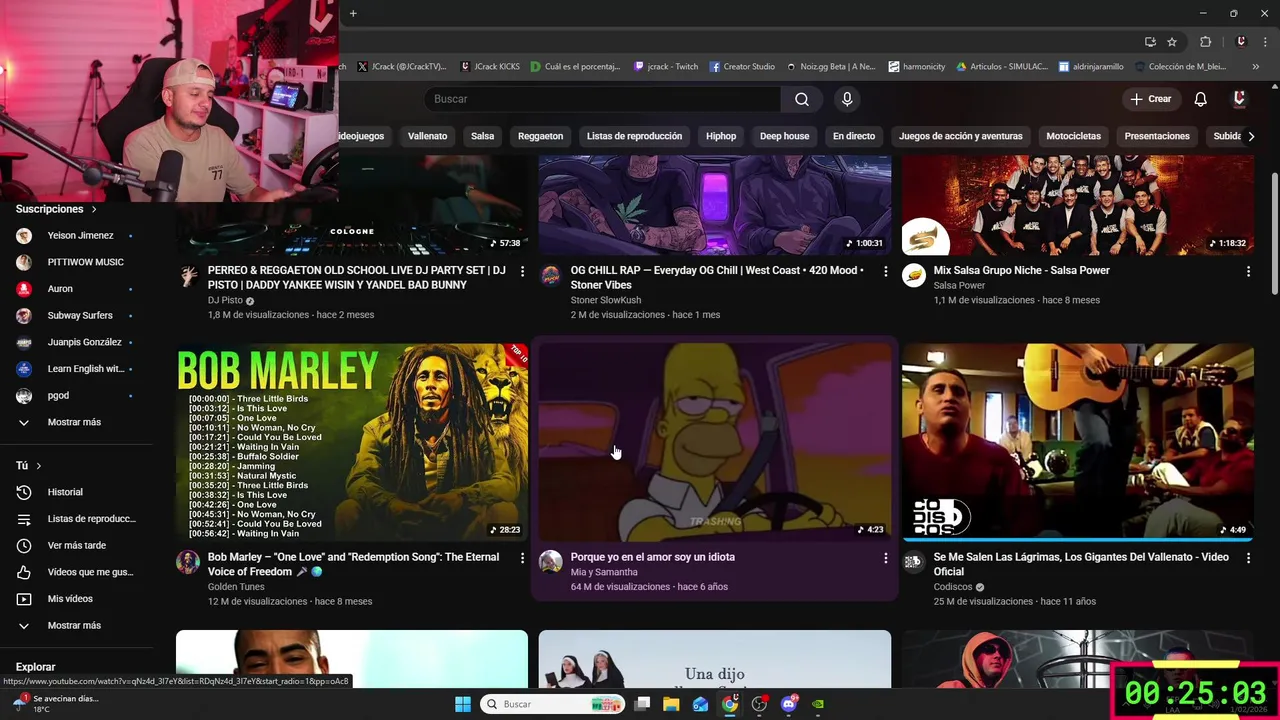Open the Mia y Samantha channel avatar

pos(551,561)
